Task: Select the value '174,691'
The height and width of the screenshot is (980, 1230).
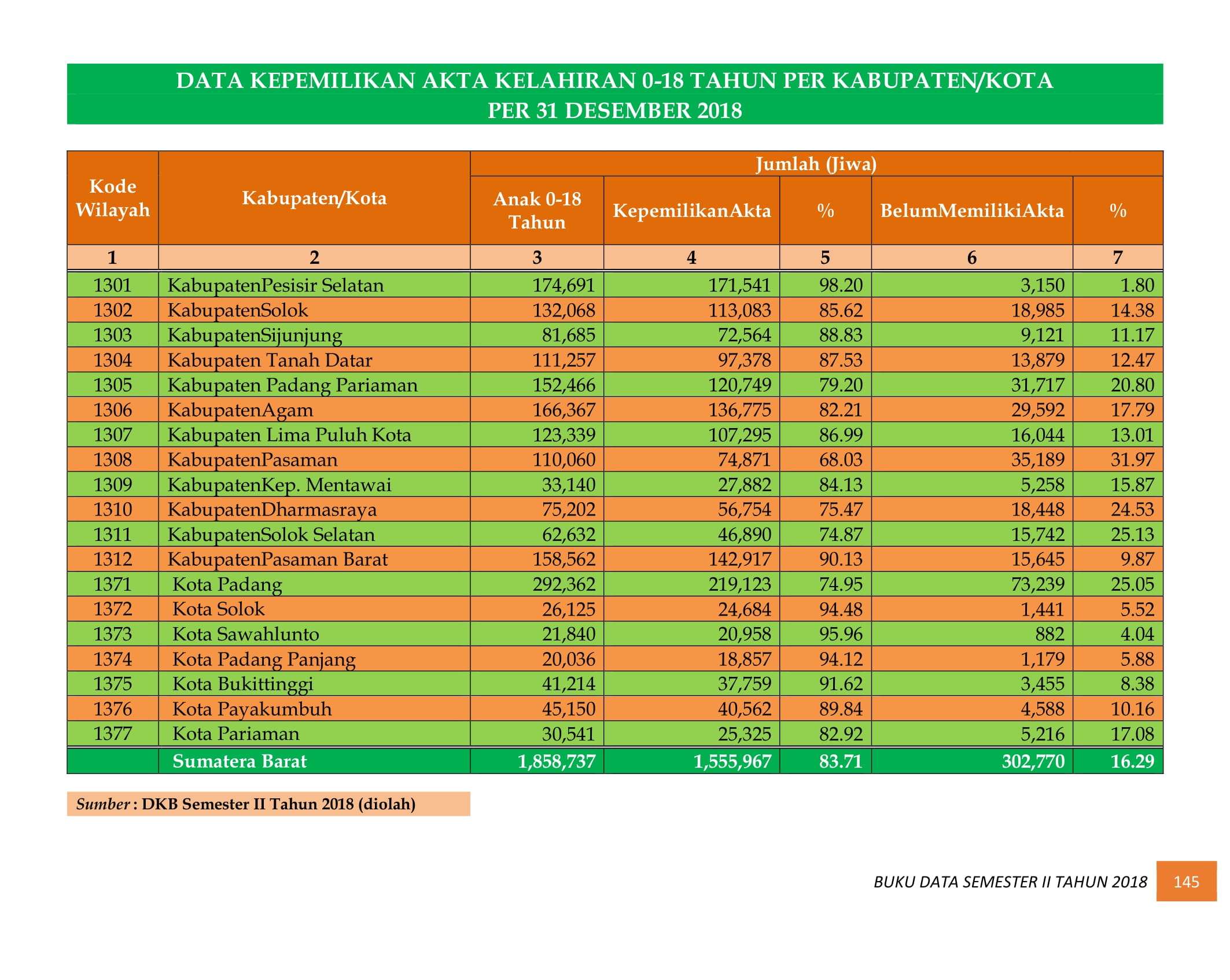Action: tap(564, 285)
